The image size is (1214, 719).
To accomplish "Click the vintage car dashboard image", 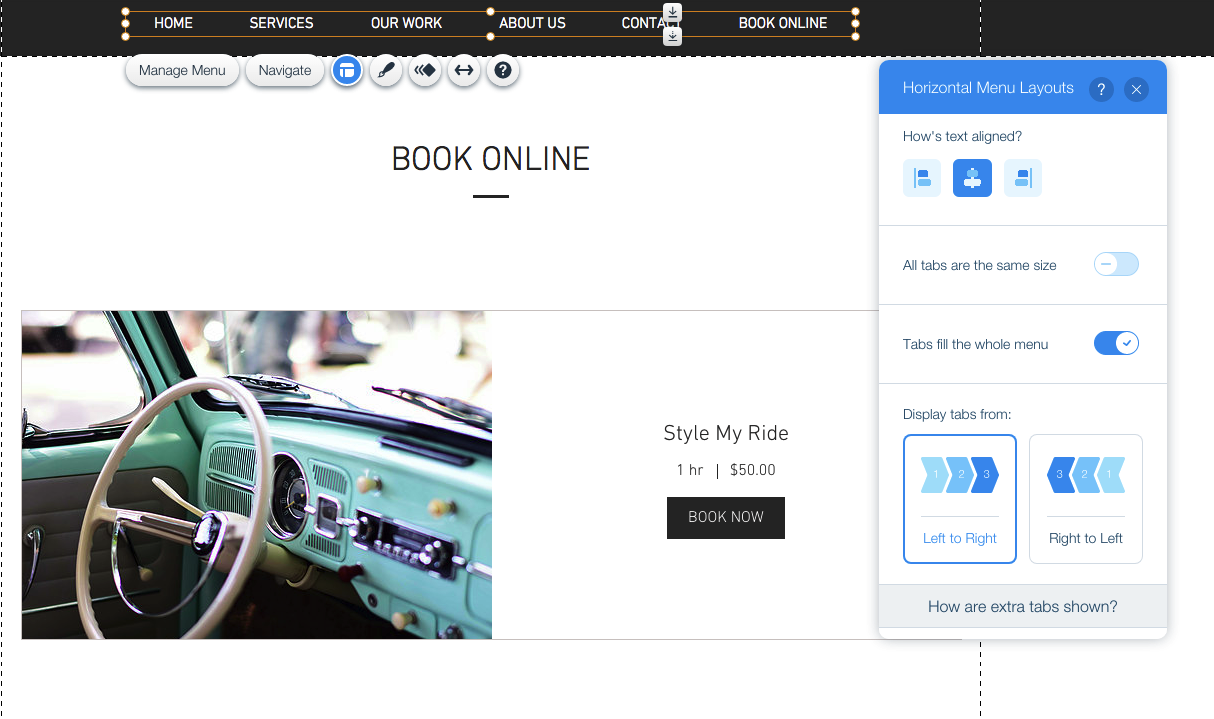I will [x=257, y=474].
